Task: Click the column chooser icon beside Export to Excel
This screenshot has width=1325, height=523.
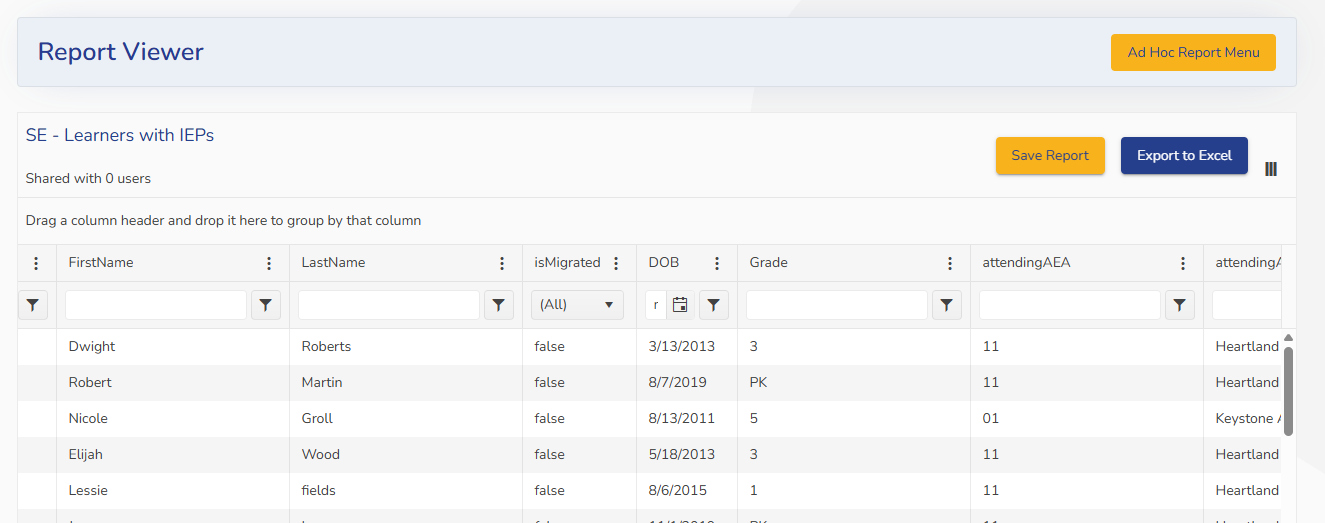Action: pos(1271,169)
